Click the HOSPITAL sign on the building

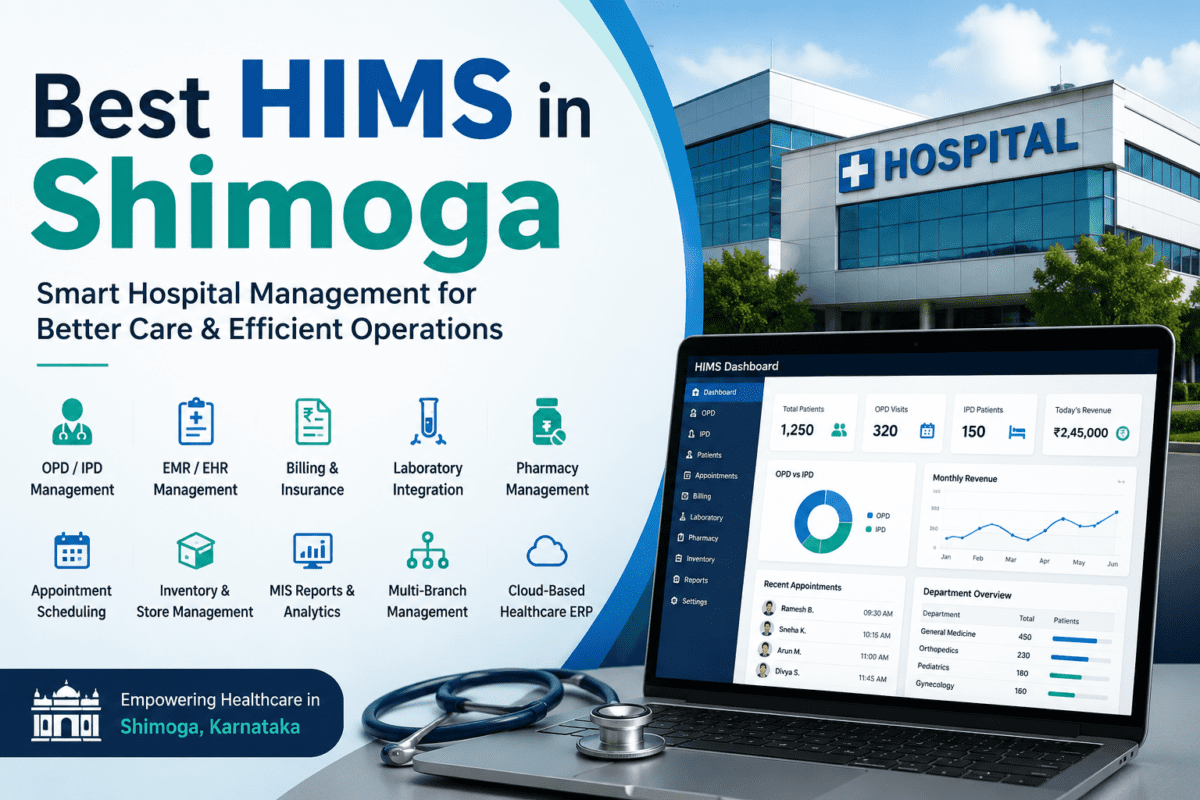pos(980,152)
